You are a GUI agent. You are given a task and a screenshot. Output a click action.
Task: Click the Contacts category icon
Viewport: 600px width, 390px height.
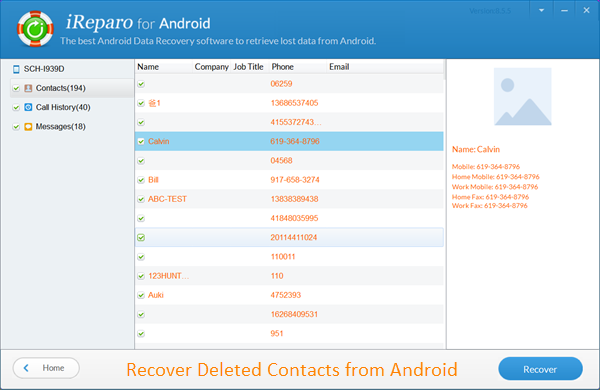pos(28,88)
